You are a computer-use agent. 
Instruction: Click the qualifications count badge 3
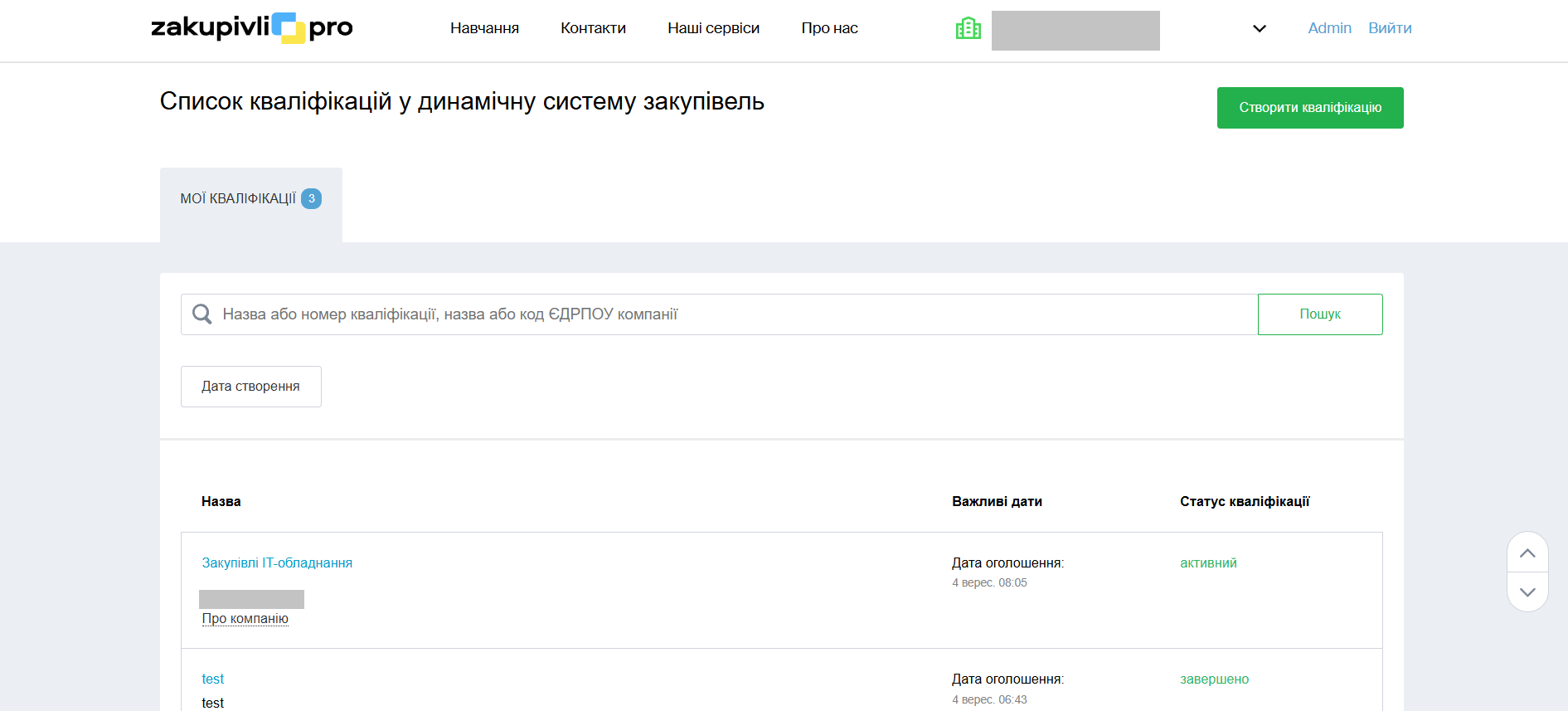(x=311, y=199)
